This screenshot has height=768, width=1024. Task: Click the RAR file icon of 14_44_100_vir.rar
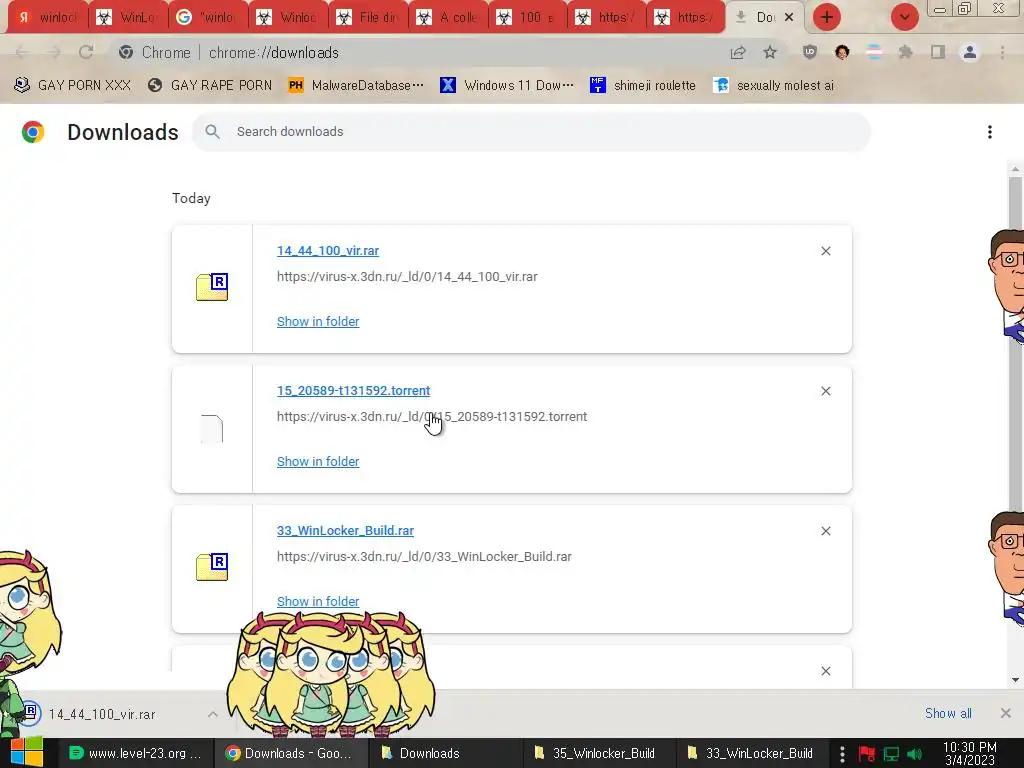pos(212,287)
